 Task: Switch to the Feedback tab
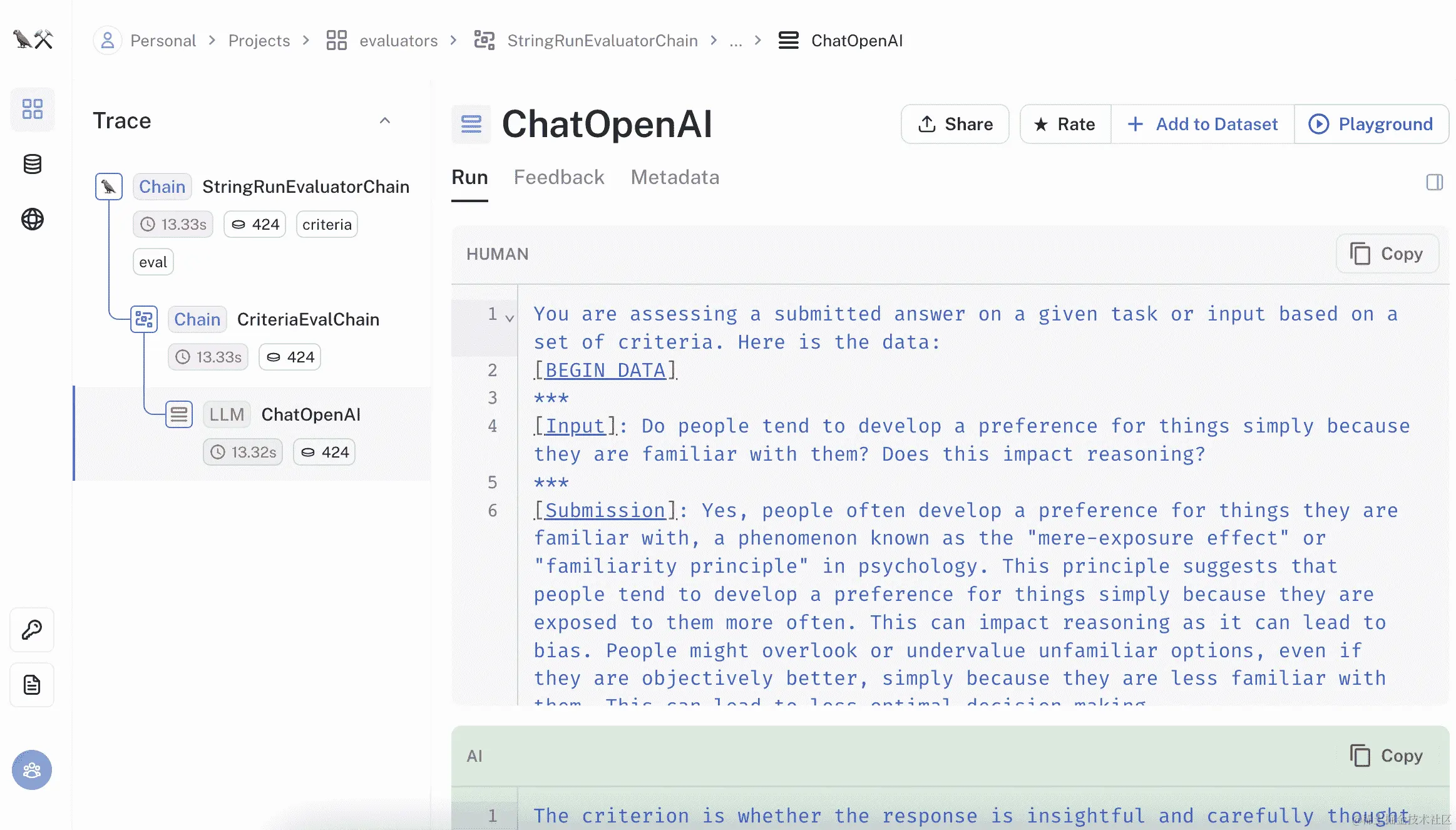coord(559,177)
